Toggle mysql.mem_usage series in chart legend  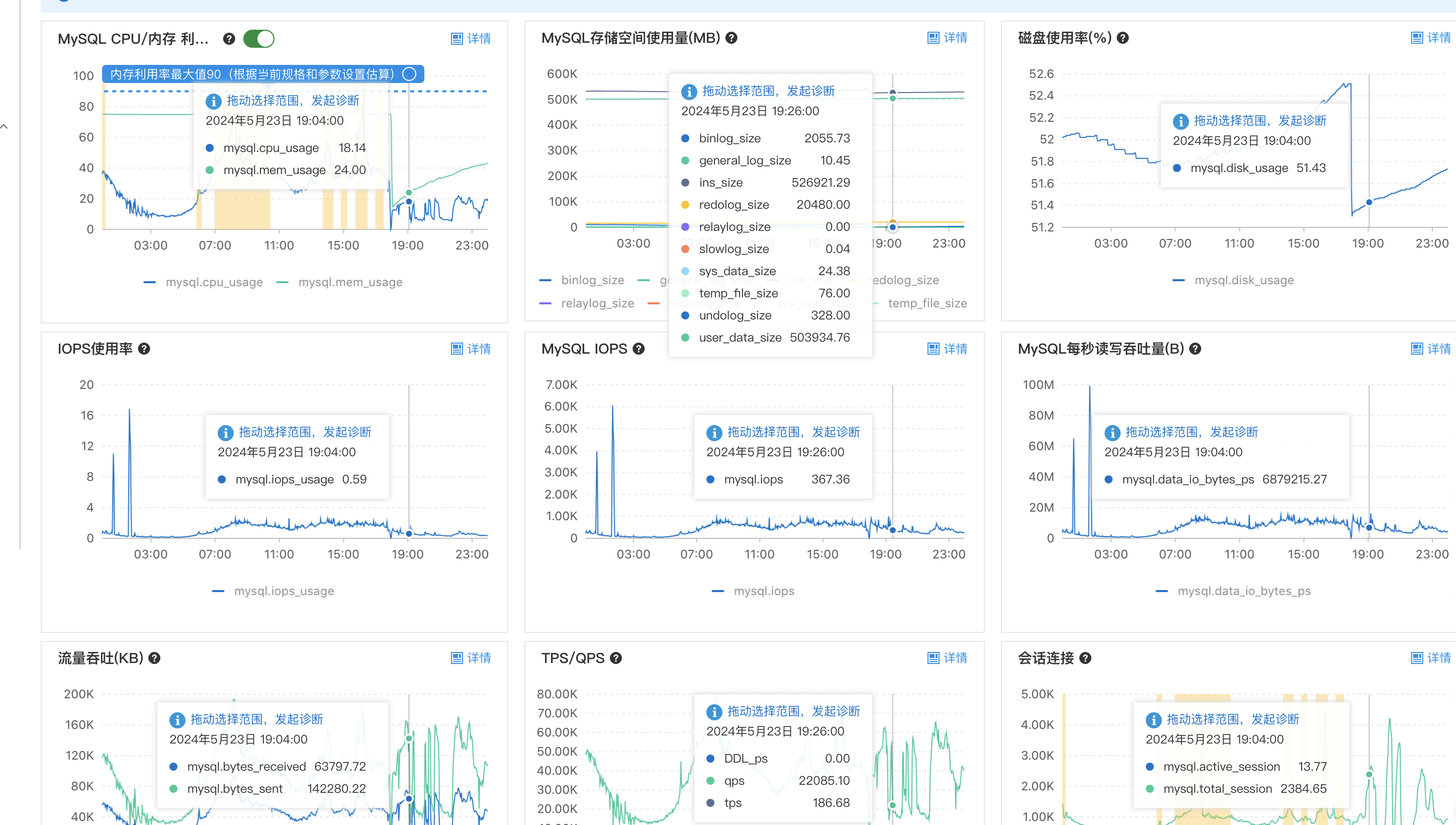point(349,282)
